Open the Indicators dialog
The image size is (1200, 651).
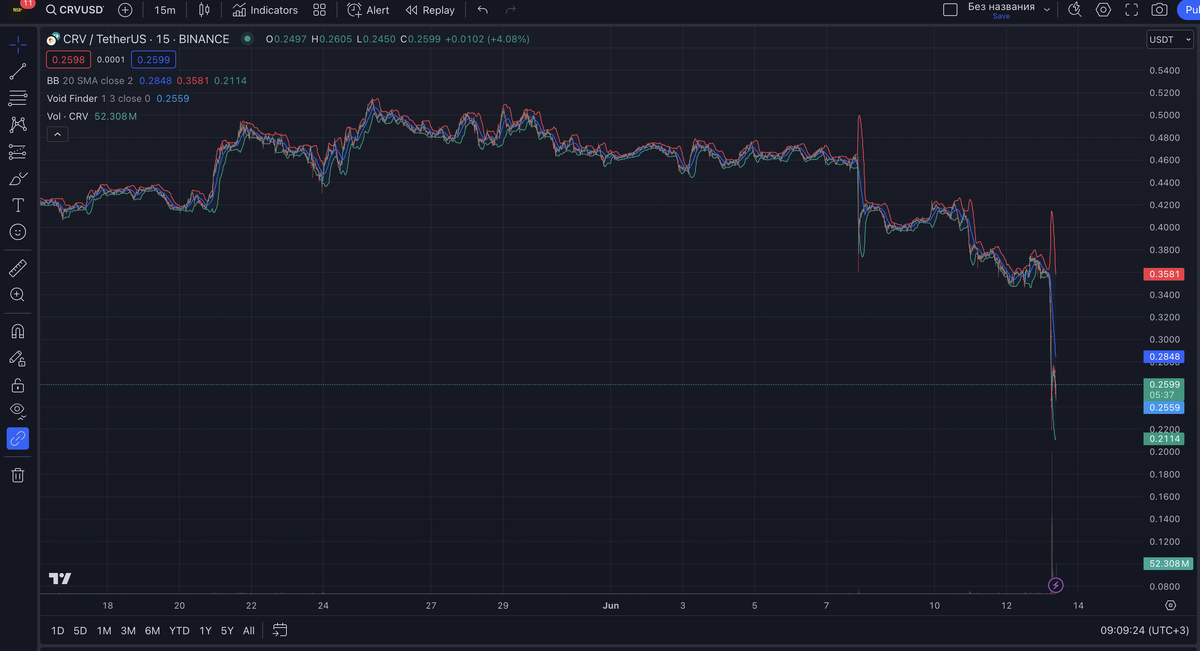[x=265, y=10]
